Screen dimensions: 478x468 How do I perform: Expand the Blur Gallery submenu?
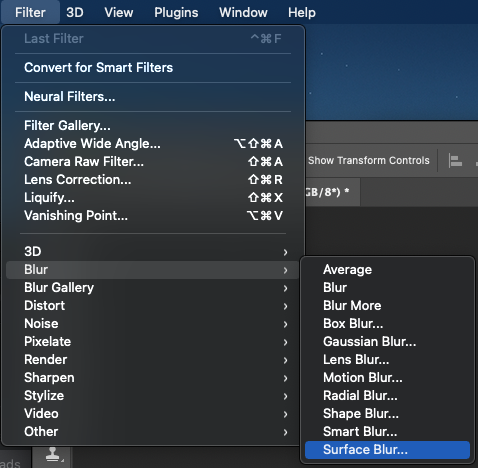coord(153,288)
